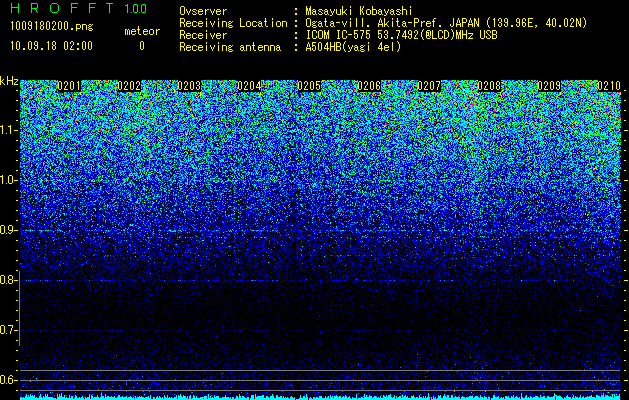Click the 0.7 kHz axis label

[x=7, y=330]
